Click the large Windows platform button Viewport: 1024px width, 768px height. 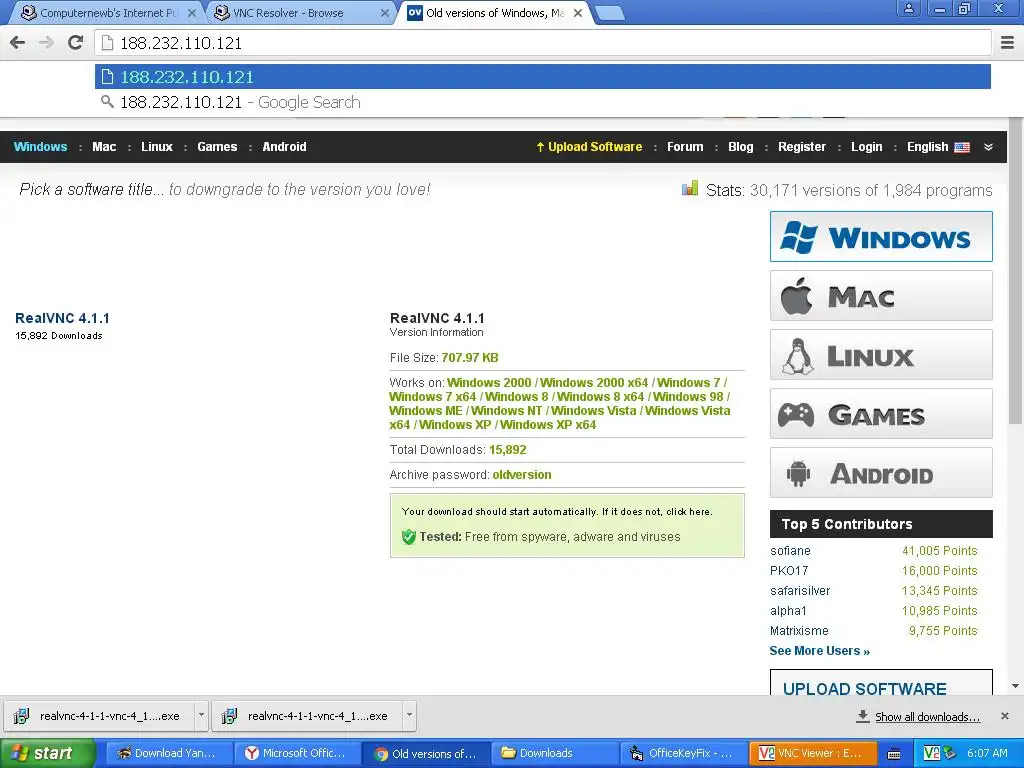pos(881,236)
